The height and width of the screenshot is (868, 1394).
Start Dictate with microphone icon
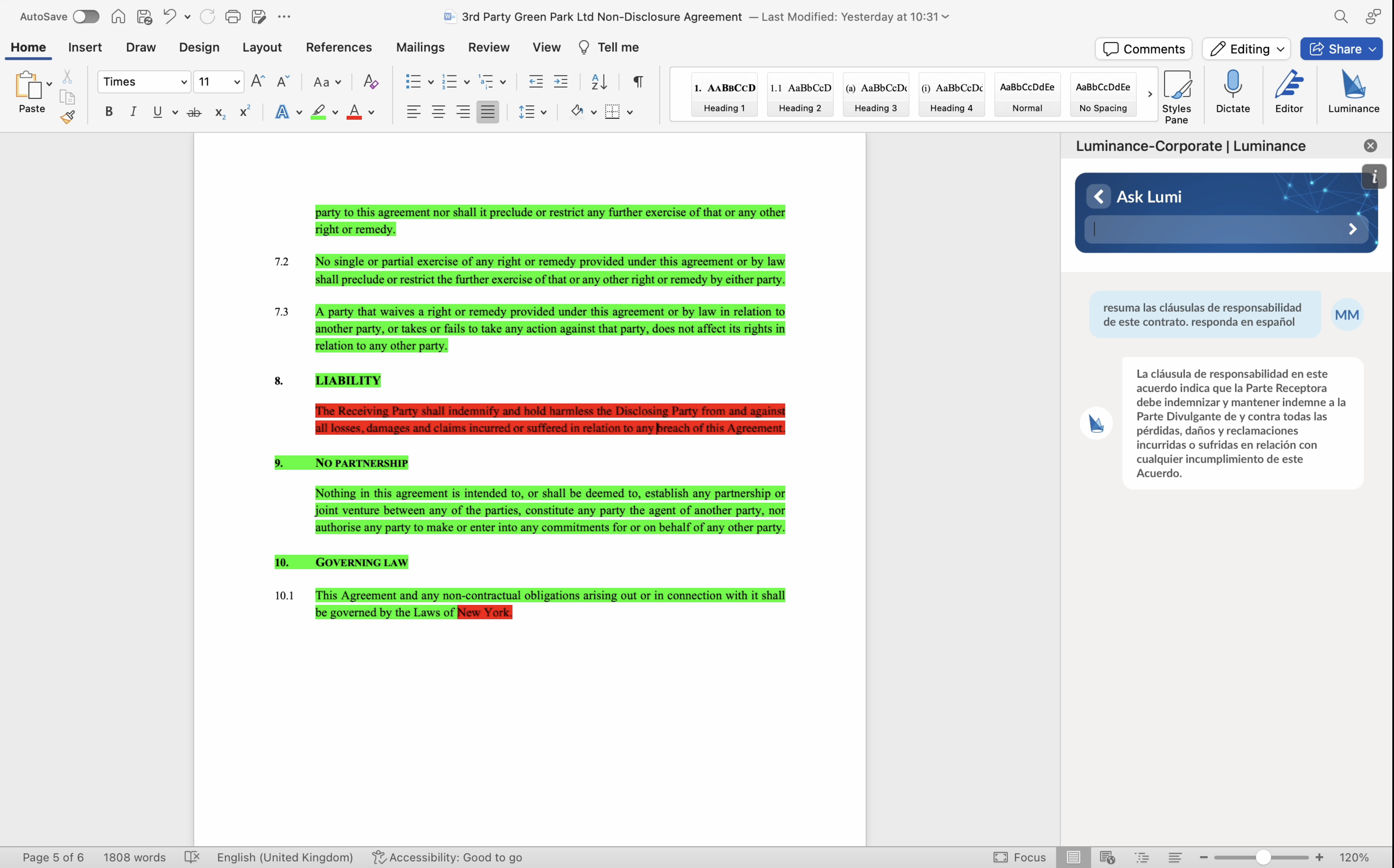(1233, 92)
